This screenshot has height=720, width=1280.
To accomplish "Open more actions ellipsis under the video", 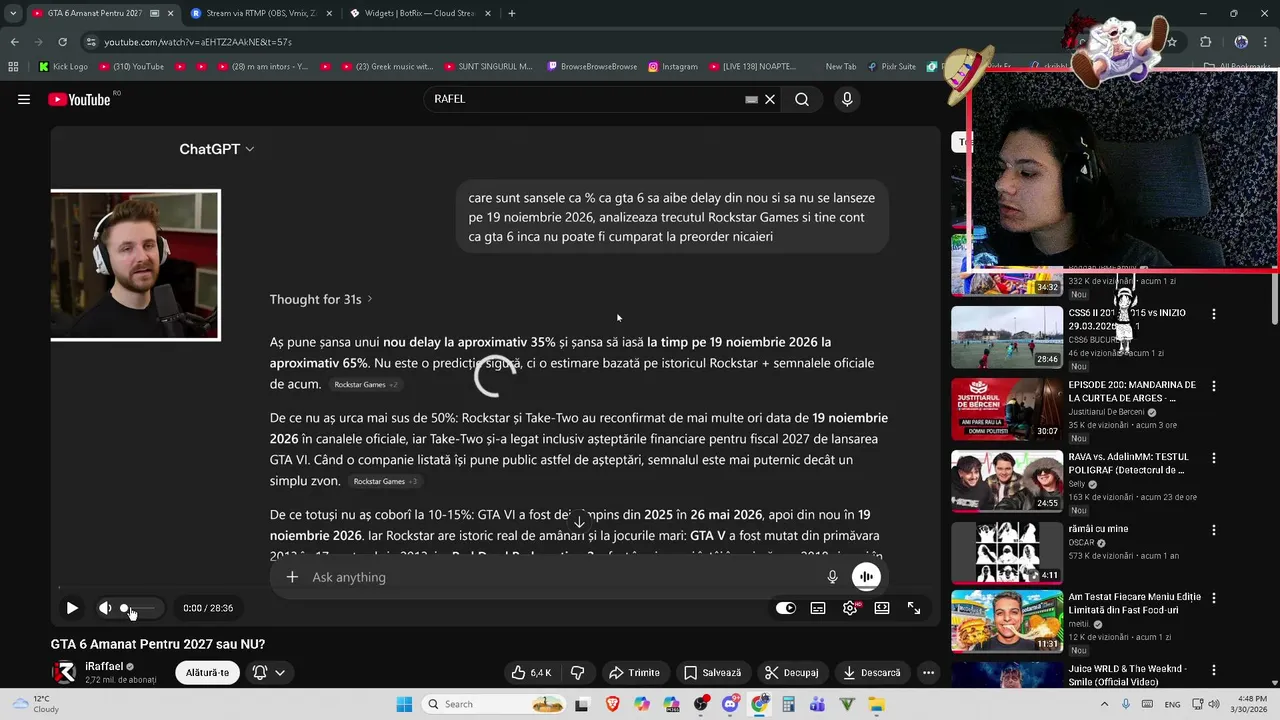I will click(x=928, y=673).
